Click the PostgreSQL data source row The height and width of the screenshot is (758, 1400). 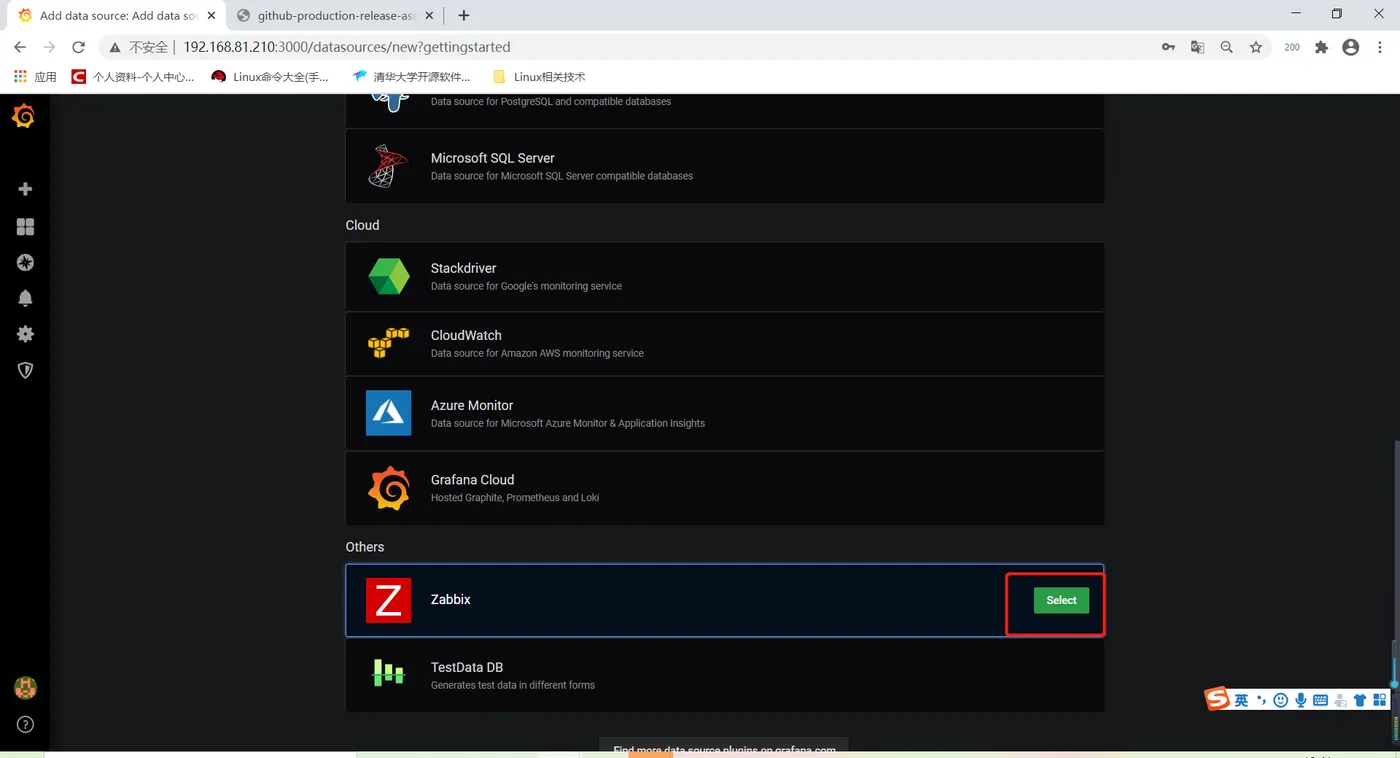click(725, 110)
